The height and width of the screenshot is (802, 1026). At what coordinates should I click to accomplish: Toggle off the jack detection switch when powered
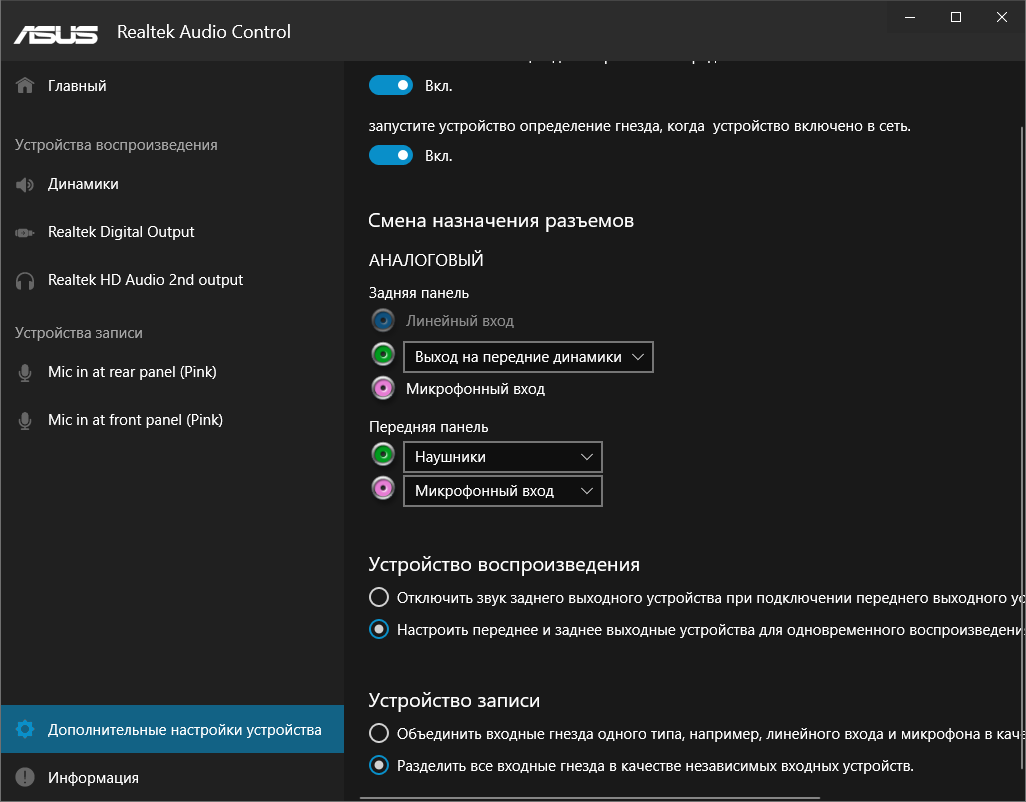coord(391,155)
